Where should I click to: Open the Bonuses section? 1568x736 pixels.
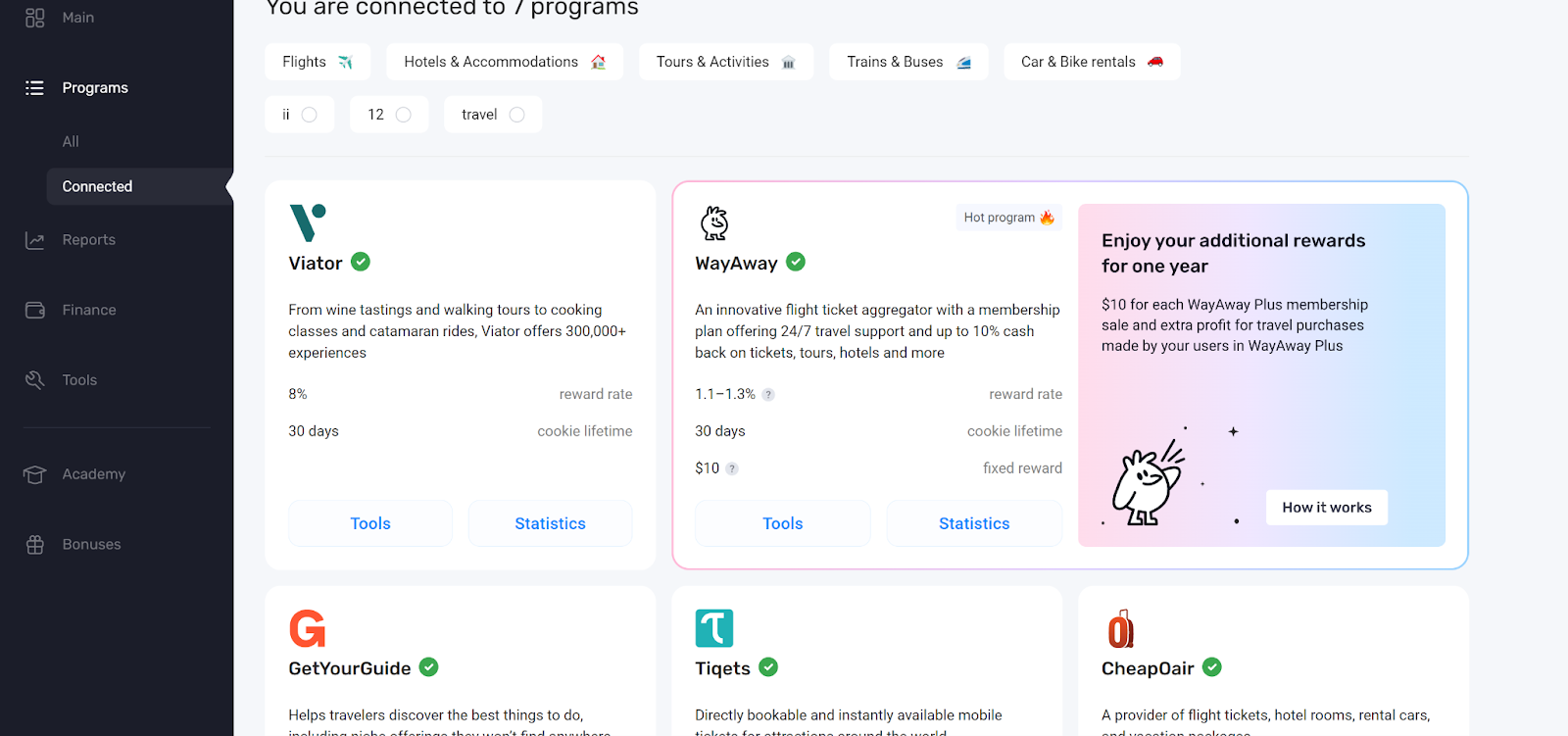click(x=91, y=545)
